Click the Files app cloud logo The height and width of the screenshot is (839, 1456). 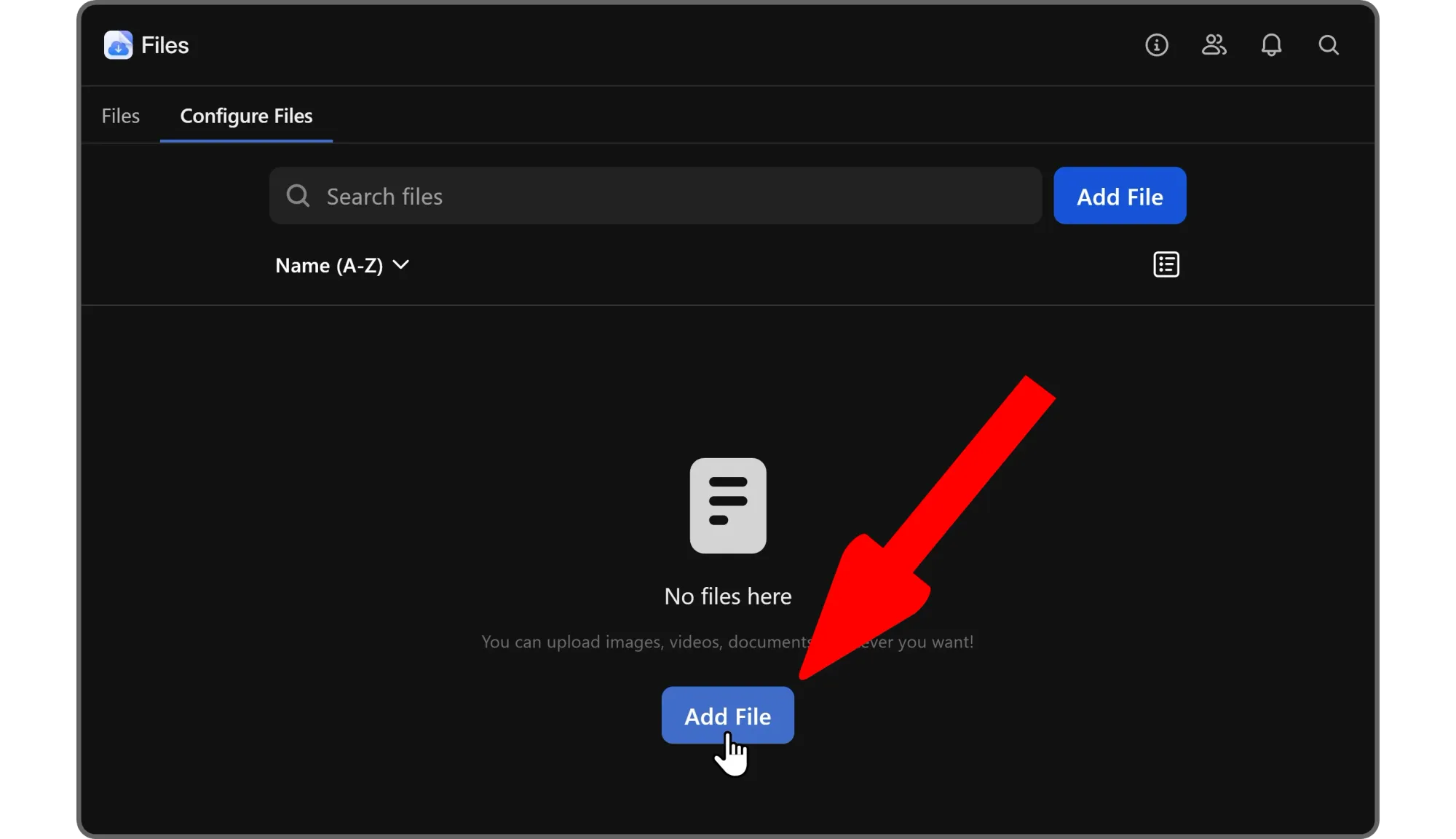(118, 45)
